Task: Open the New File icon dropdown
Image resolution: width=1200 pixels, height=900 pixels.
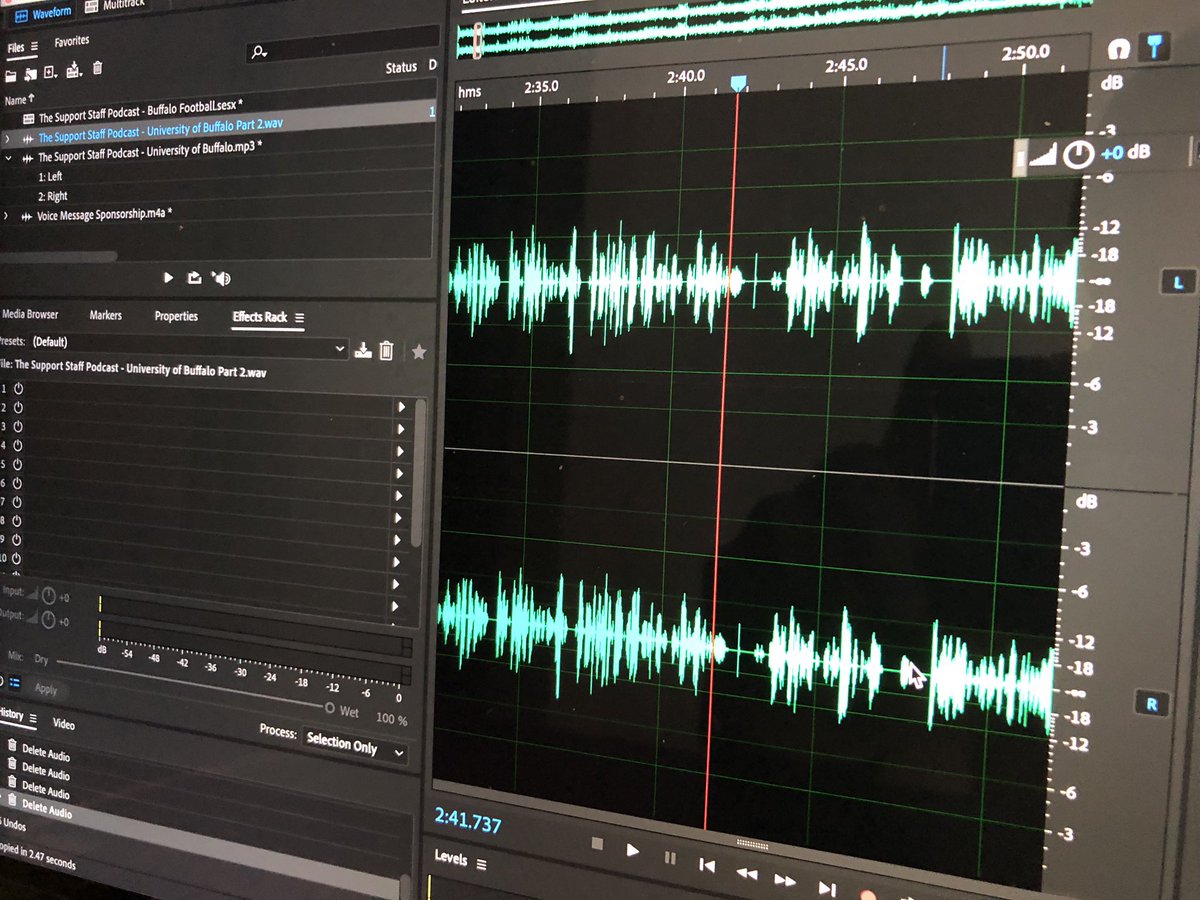Action: [x=51, y=73]
